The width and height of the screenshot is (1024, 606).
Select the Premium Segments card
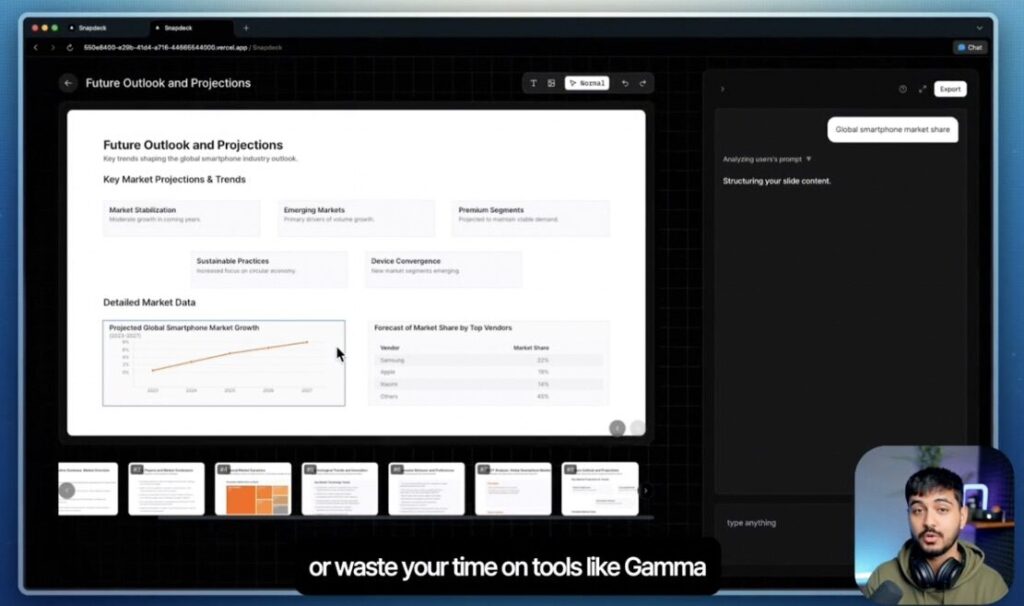click(530, 217)
